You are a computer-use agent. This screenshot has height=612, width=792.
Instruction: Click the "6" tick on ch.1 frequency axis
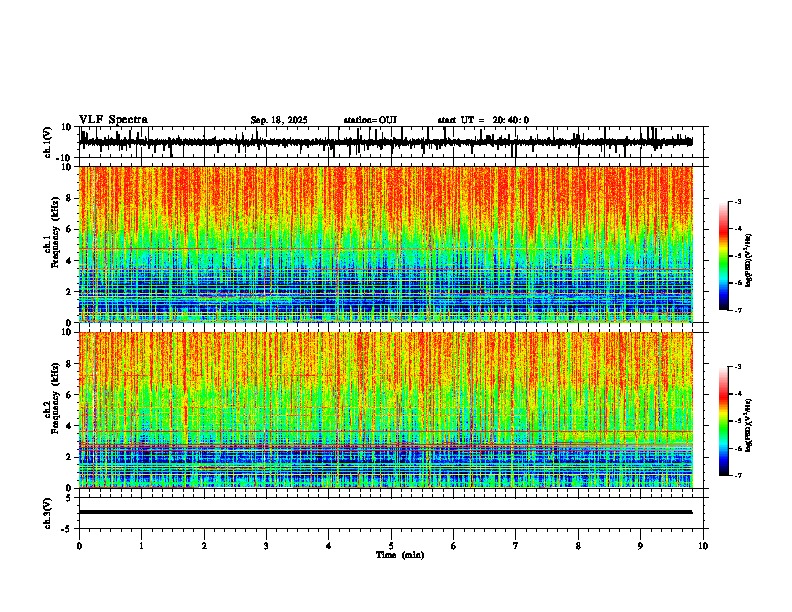(x=69, y=229)
